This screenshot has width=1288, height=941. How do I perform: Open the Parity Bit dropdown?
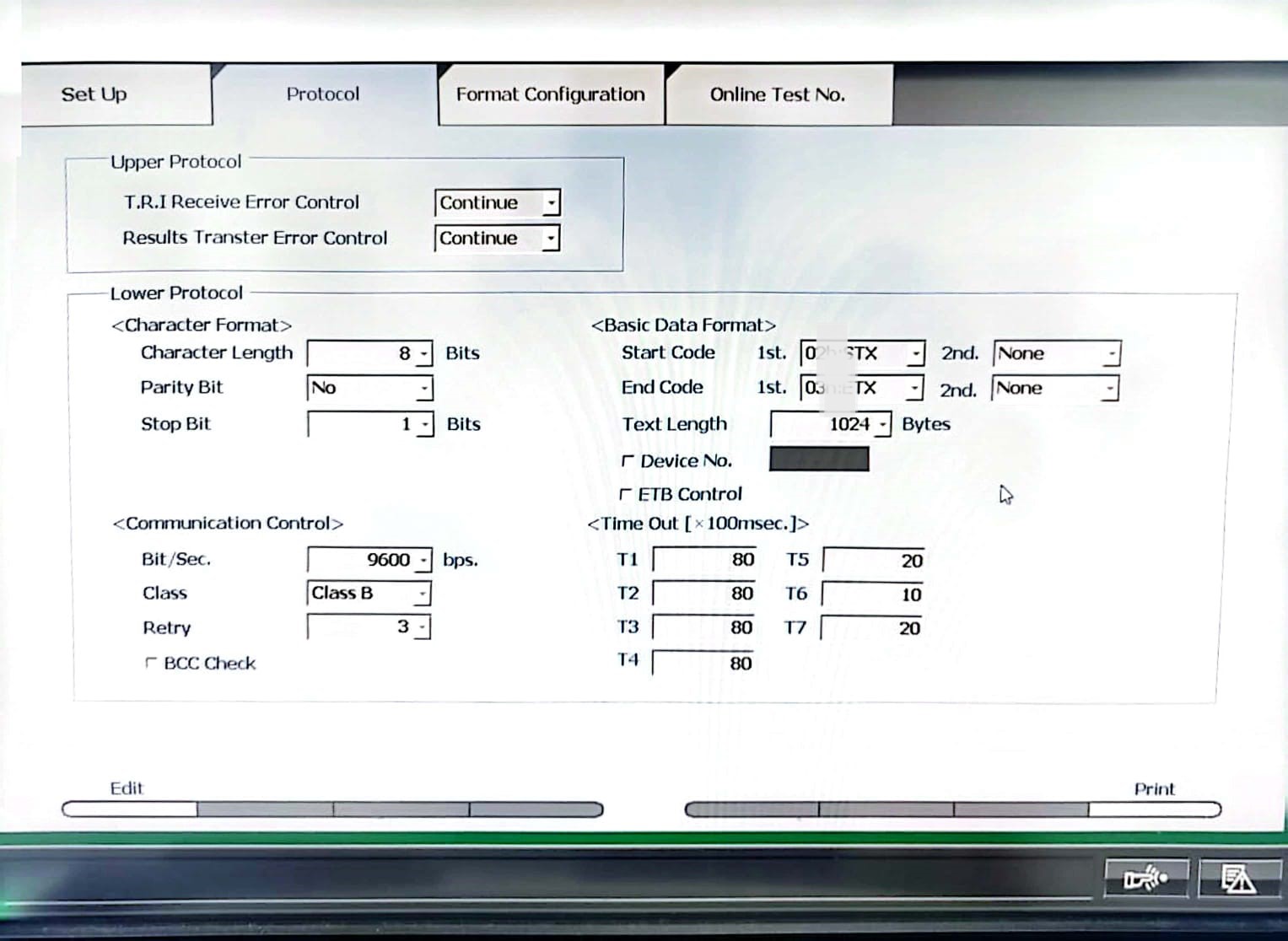click(423, 389)
